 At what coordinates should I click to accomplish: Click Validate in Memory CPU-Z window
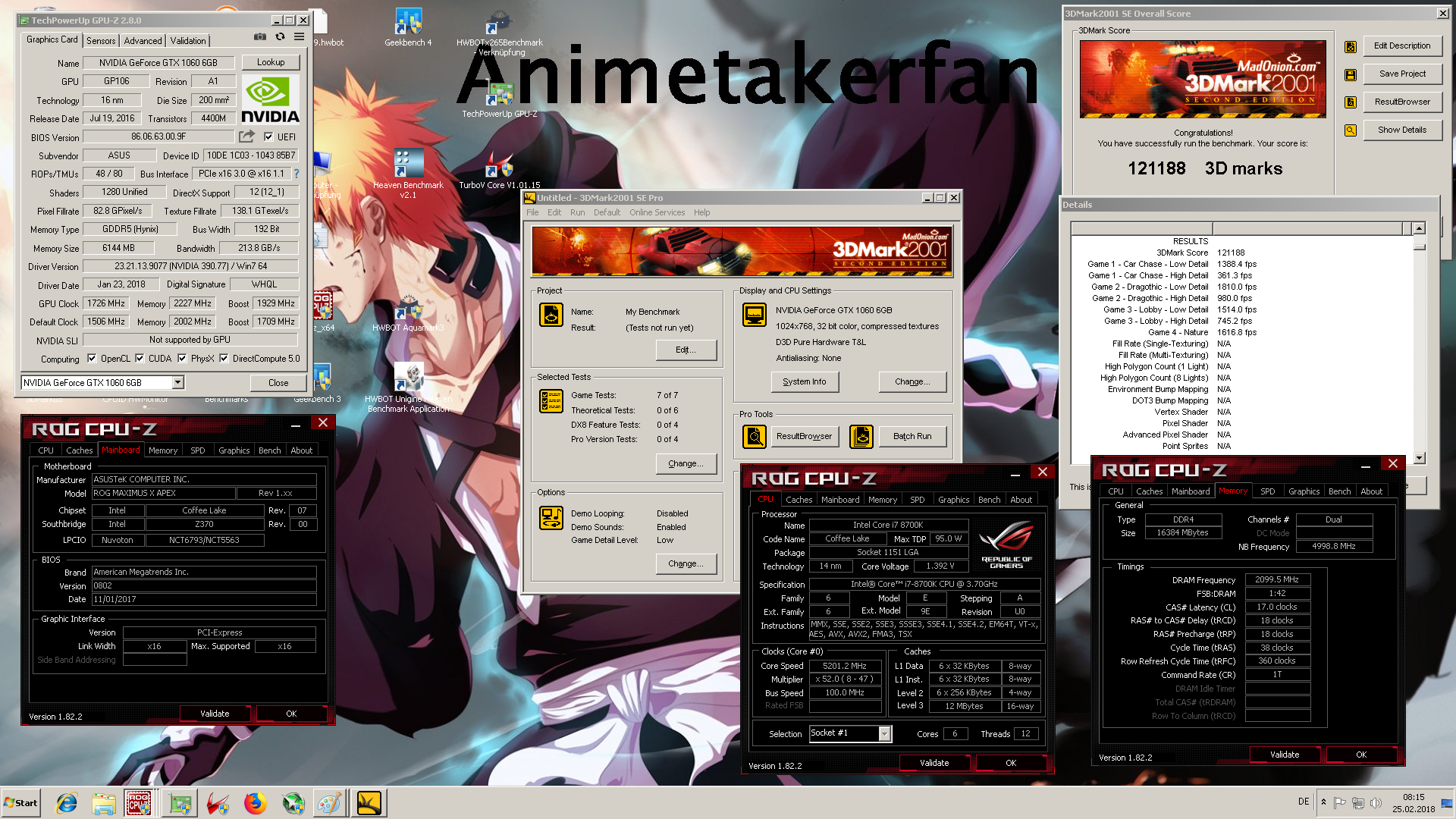pos(1285,755)
